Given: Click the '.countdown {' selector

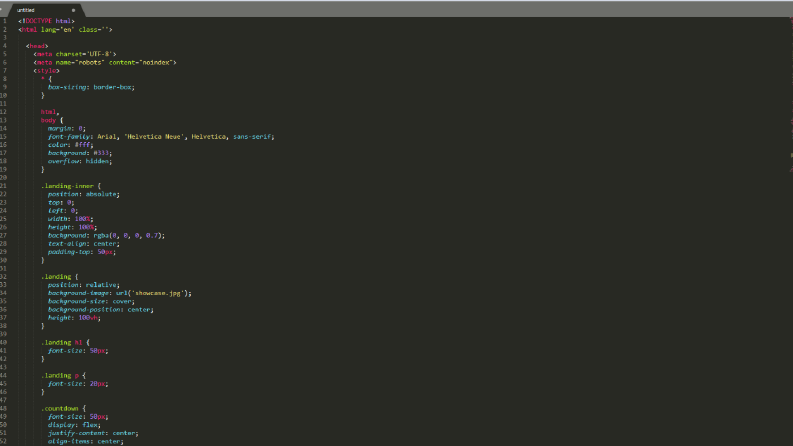Looking at the screenshot, I should click(63, 409).
